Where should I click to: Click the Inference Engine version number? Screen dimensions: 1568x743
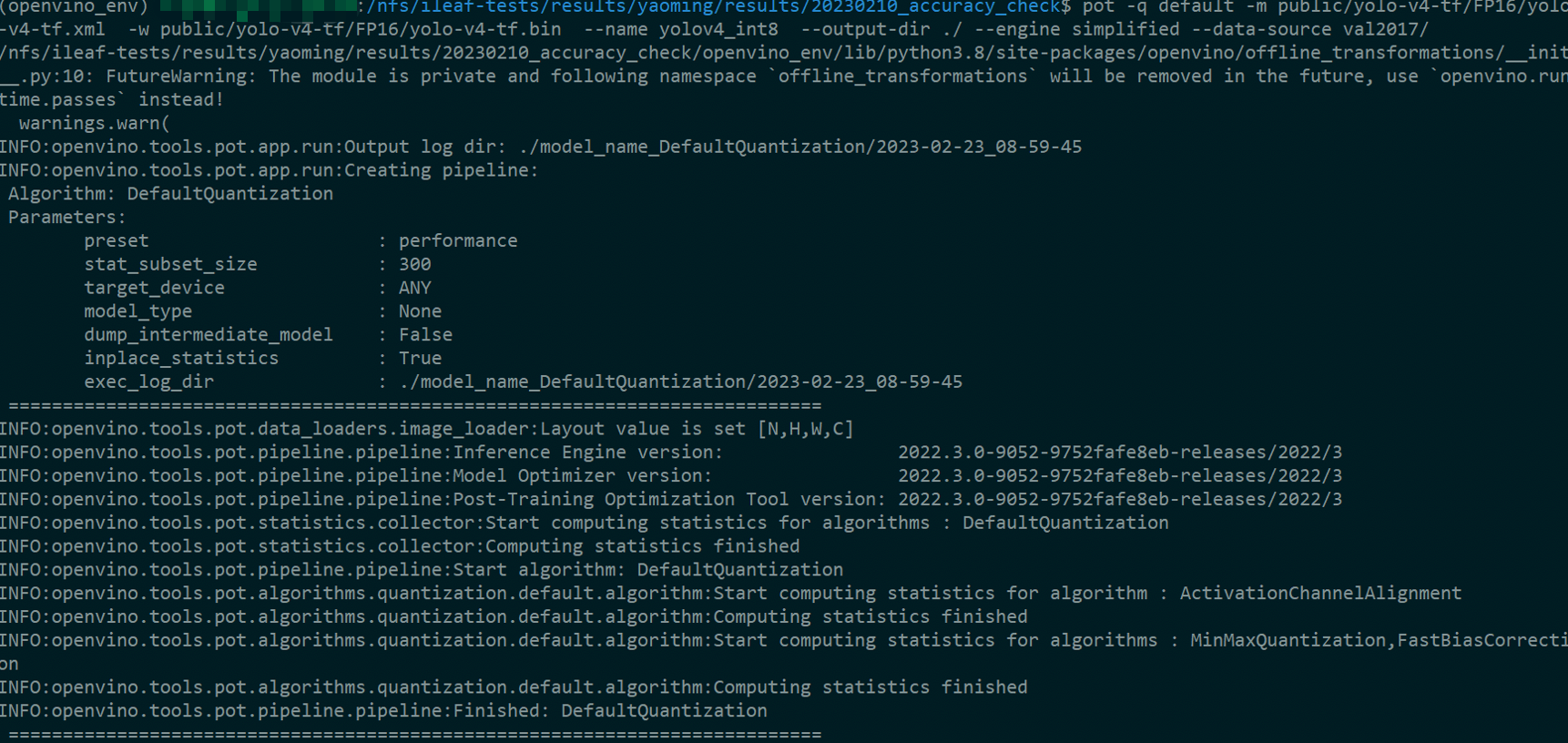(x=1120, y=453)
